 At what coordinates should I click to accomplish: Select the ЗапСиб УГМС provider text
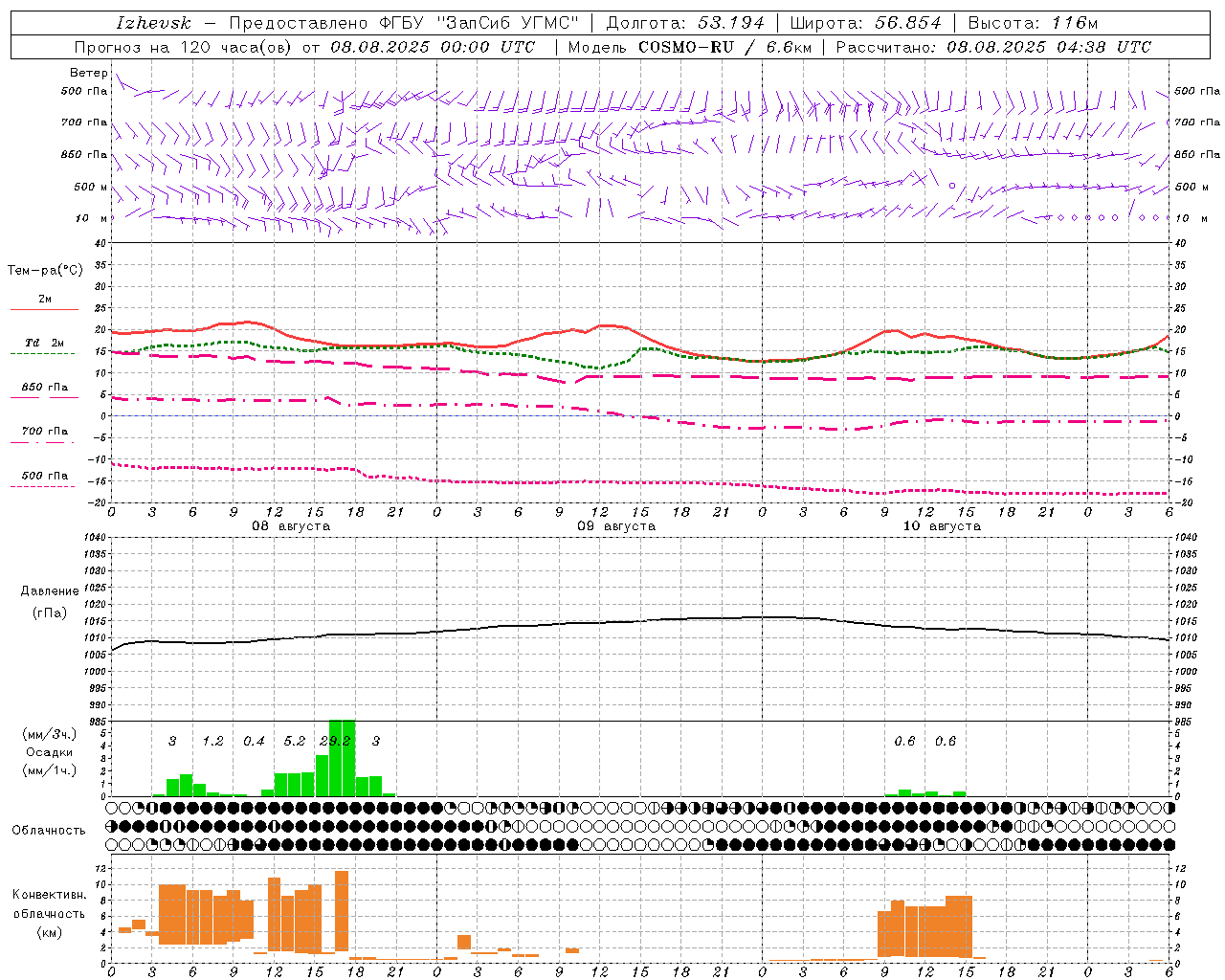tap(507, 23)
